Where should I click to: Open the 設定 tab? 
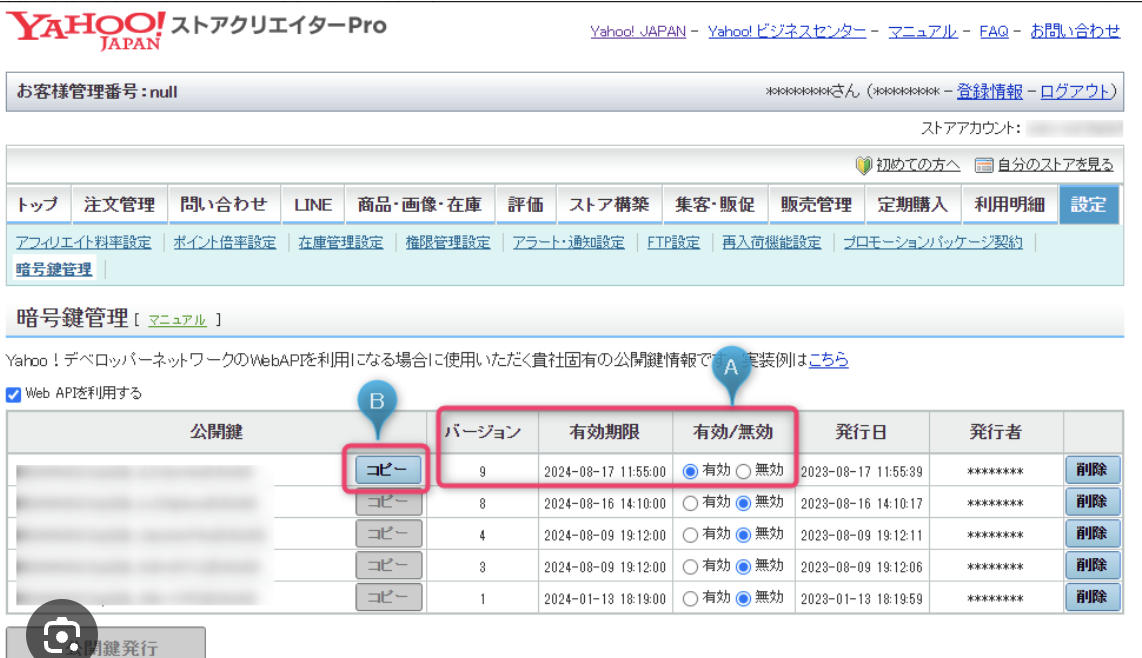click(x=1089, y=205)
